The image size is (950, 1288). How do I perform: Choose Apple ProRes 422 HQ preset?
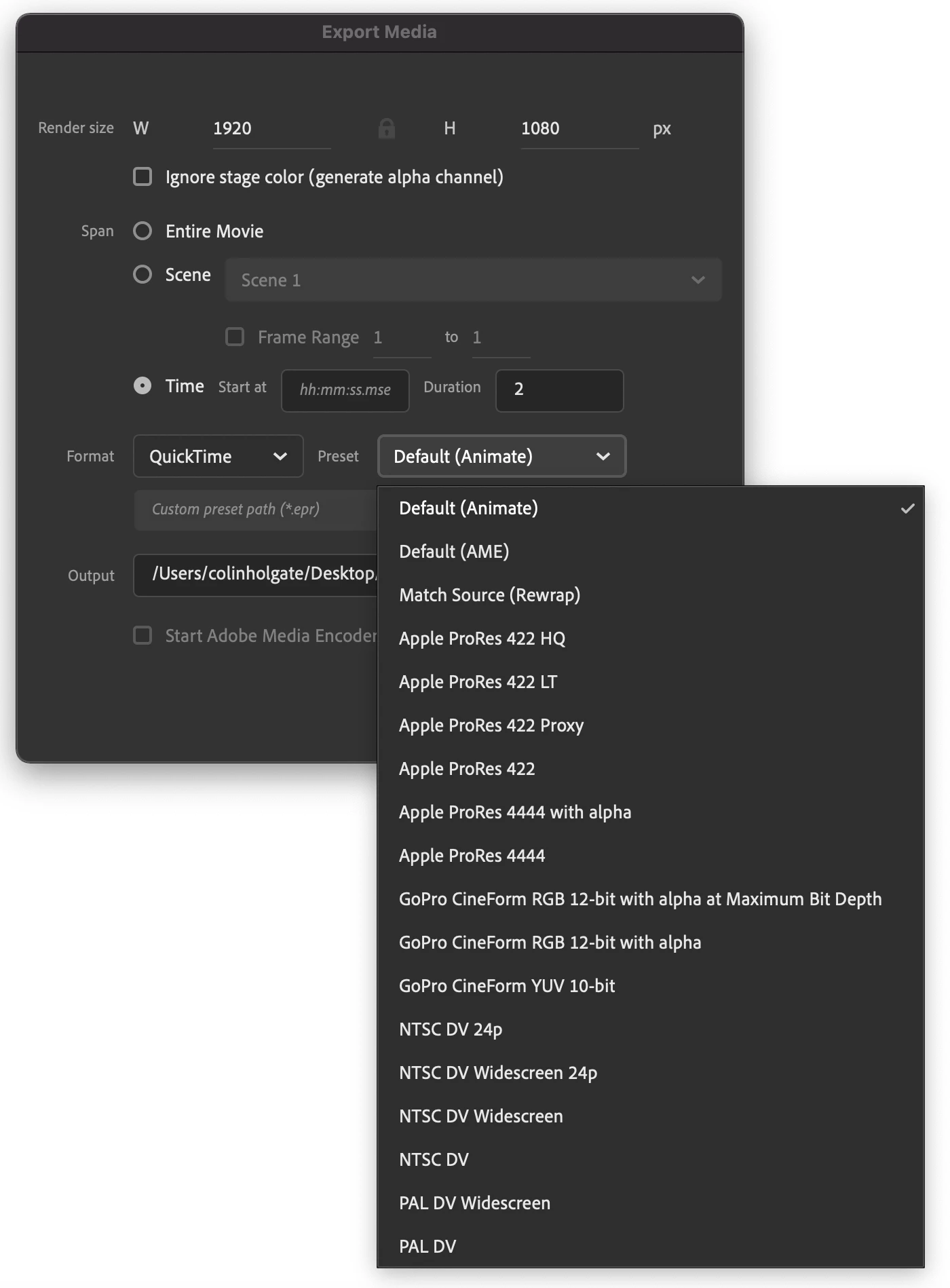pos(651,639)
